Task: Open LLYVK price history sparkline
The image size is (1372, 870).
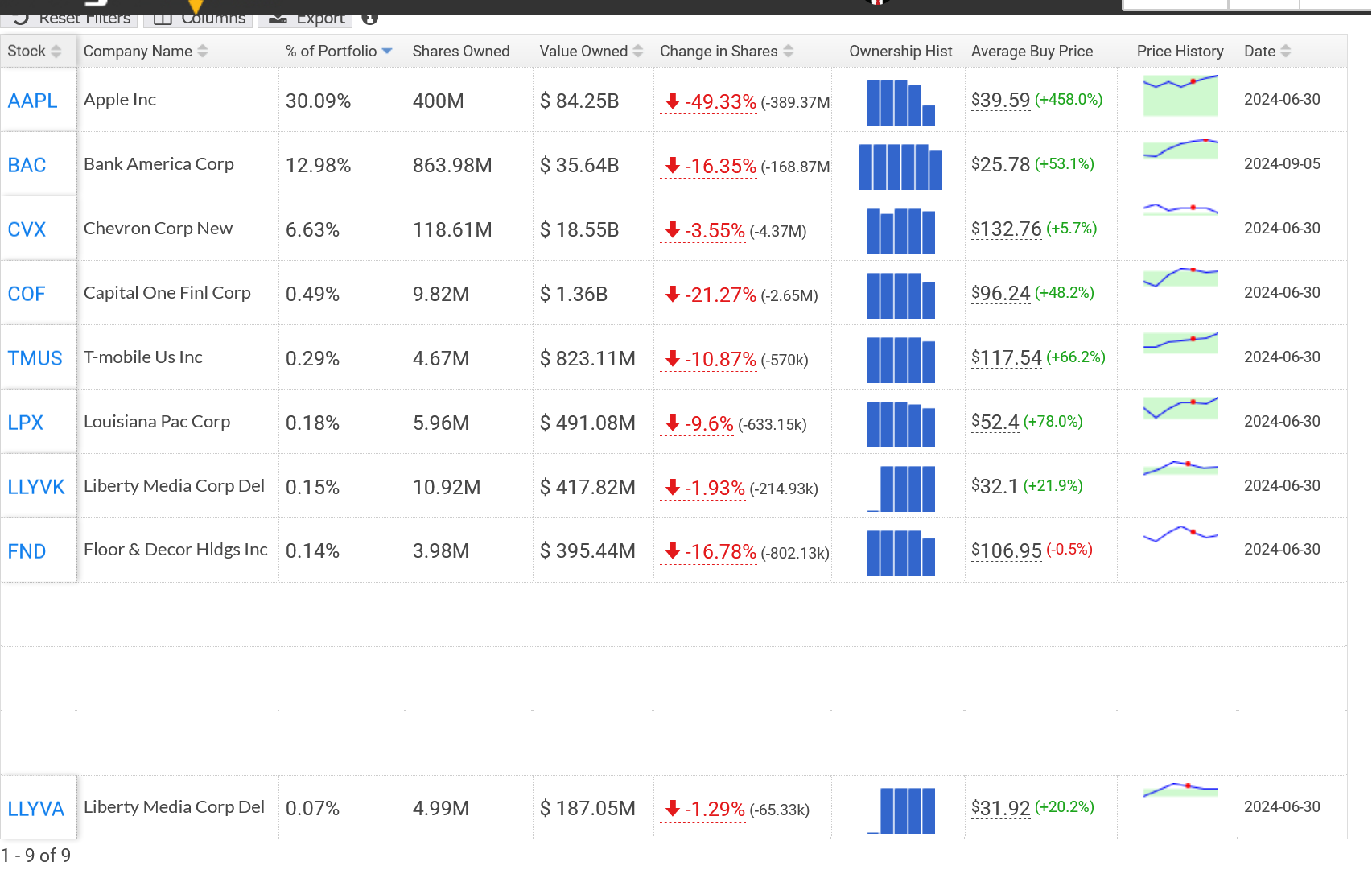Action: [x=1180, y=468]
